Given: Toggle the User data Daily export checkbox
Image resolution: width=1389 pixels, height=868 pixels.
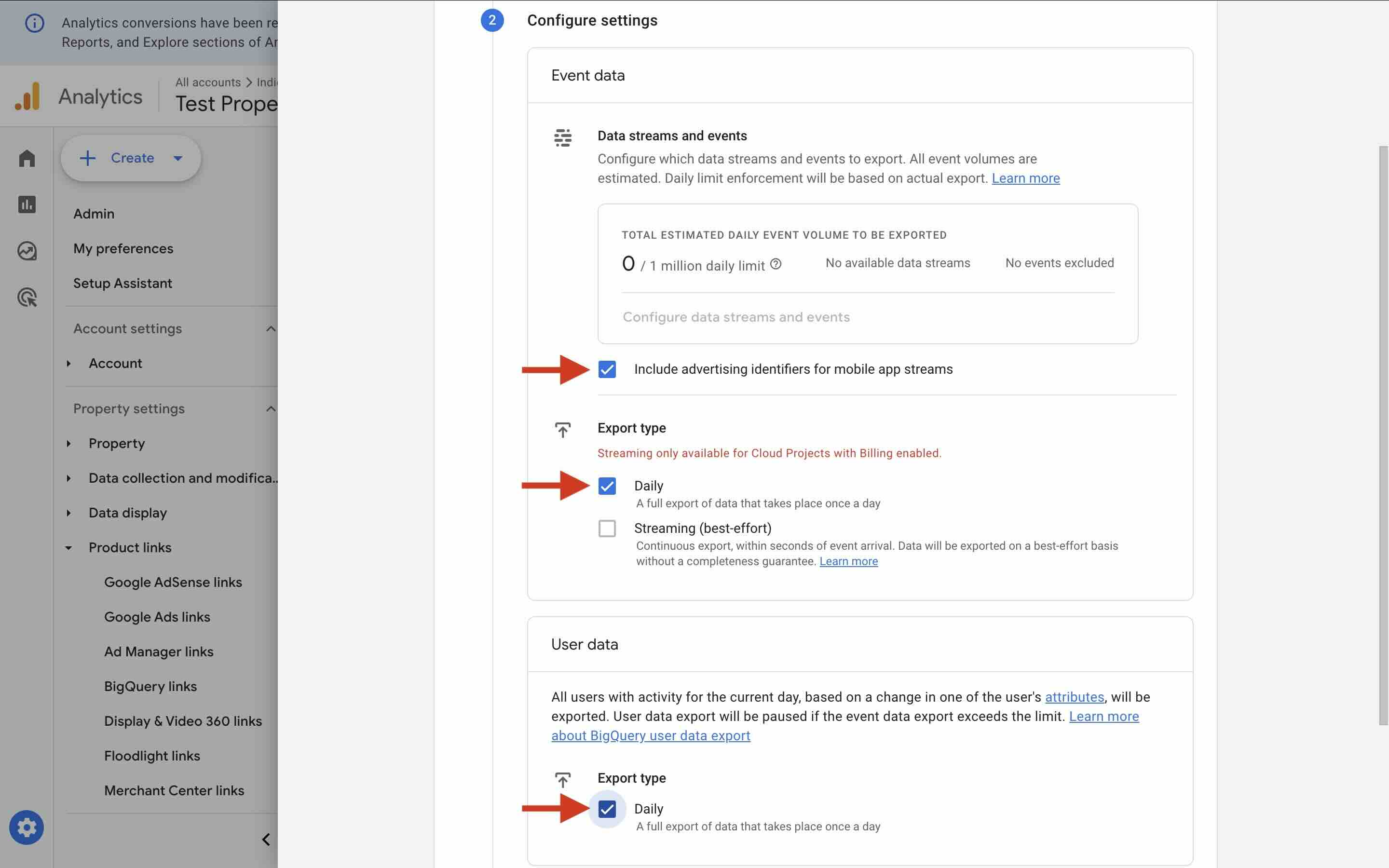Looking at the screenshot, I should pos(607,809).
